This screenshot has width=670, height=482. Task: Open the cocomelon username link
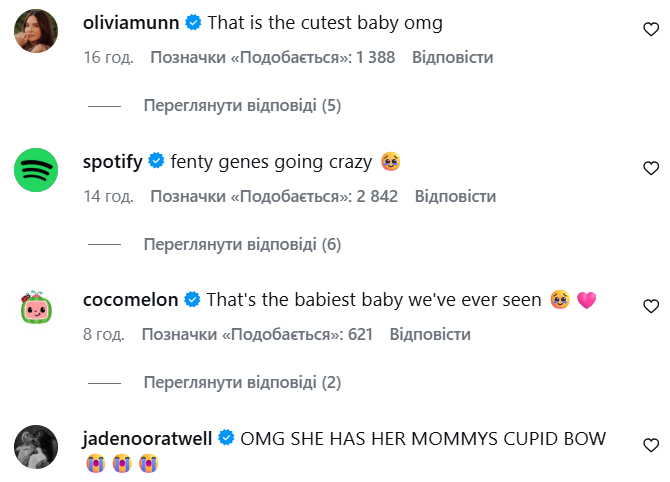(131, 299)
